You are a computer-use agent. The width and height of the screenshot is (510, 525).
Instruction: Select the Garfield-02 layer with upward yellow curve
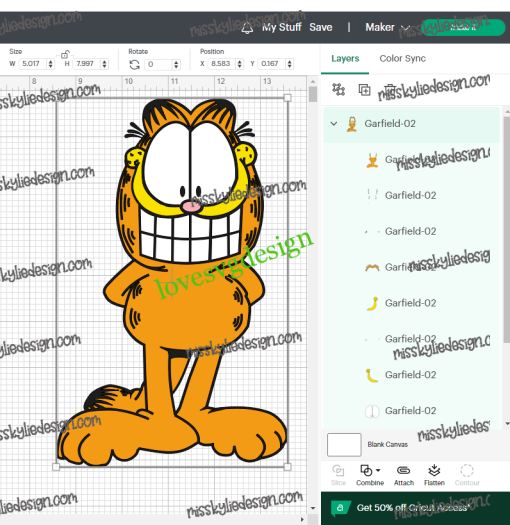point(412,303)
